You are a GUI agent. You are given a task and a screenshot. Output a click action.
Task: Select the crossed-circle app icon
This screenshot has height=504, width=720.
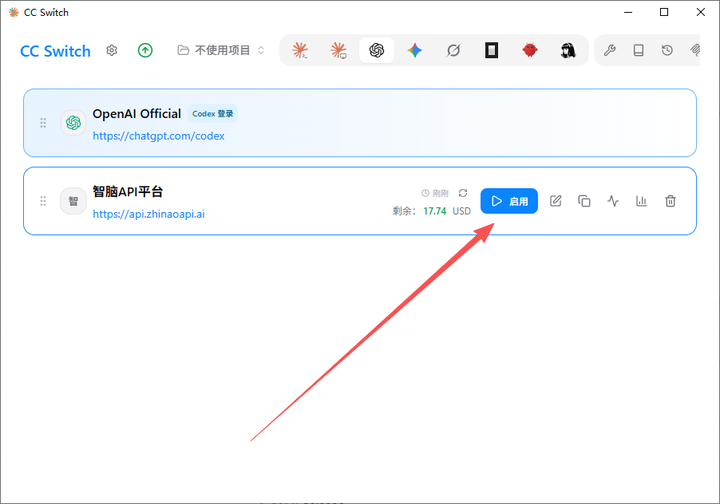[x=453, y=50]
